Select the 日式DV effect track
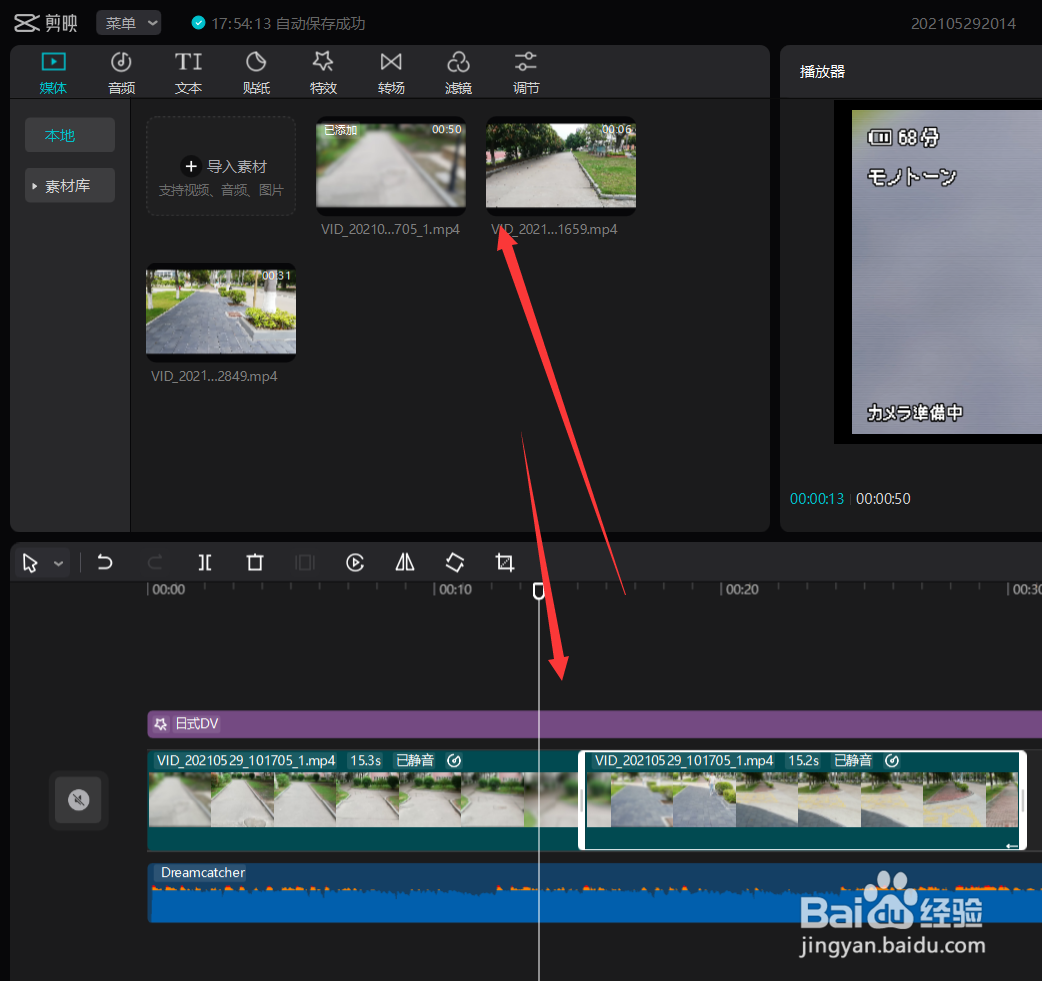1042x981 pixels. tap(594, 724)
